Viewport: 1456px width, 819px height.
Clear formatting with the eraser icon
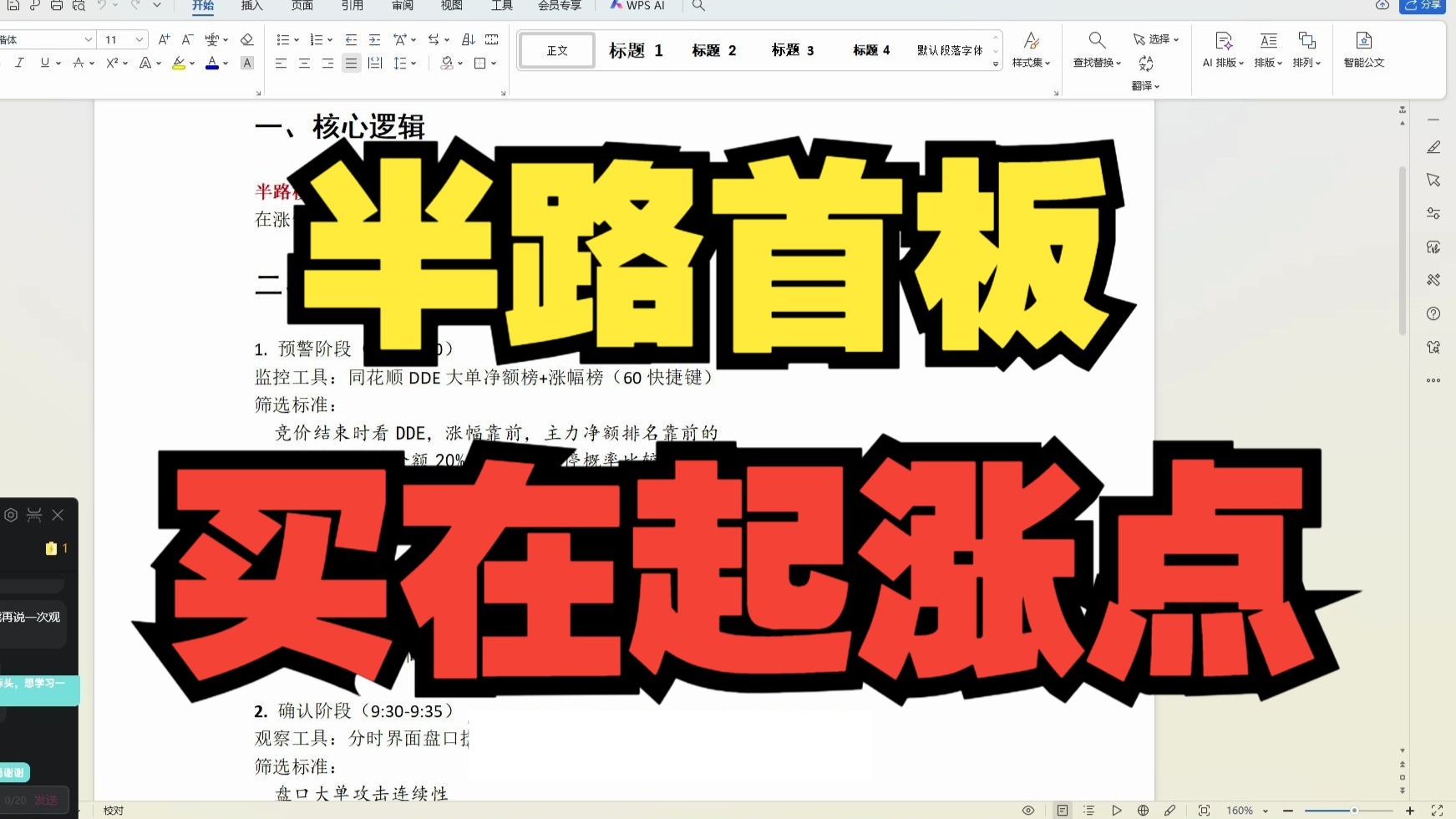tap(246, 38)
